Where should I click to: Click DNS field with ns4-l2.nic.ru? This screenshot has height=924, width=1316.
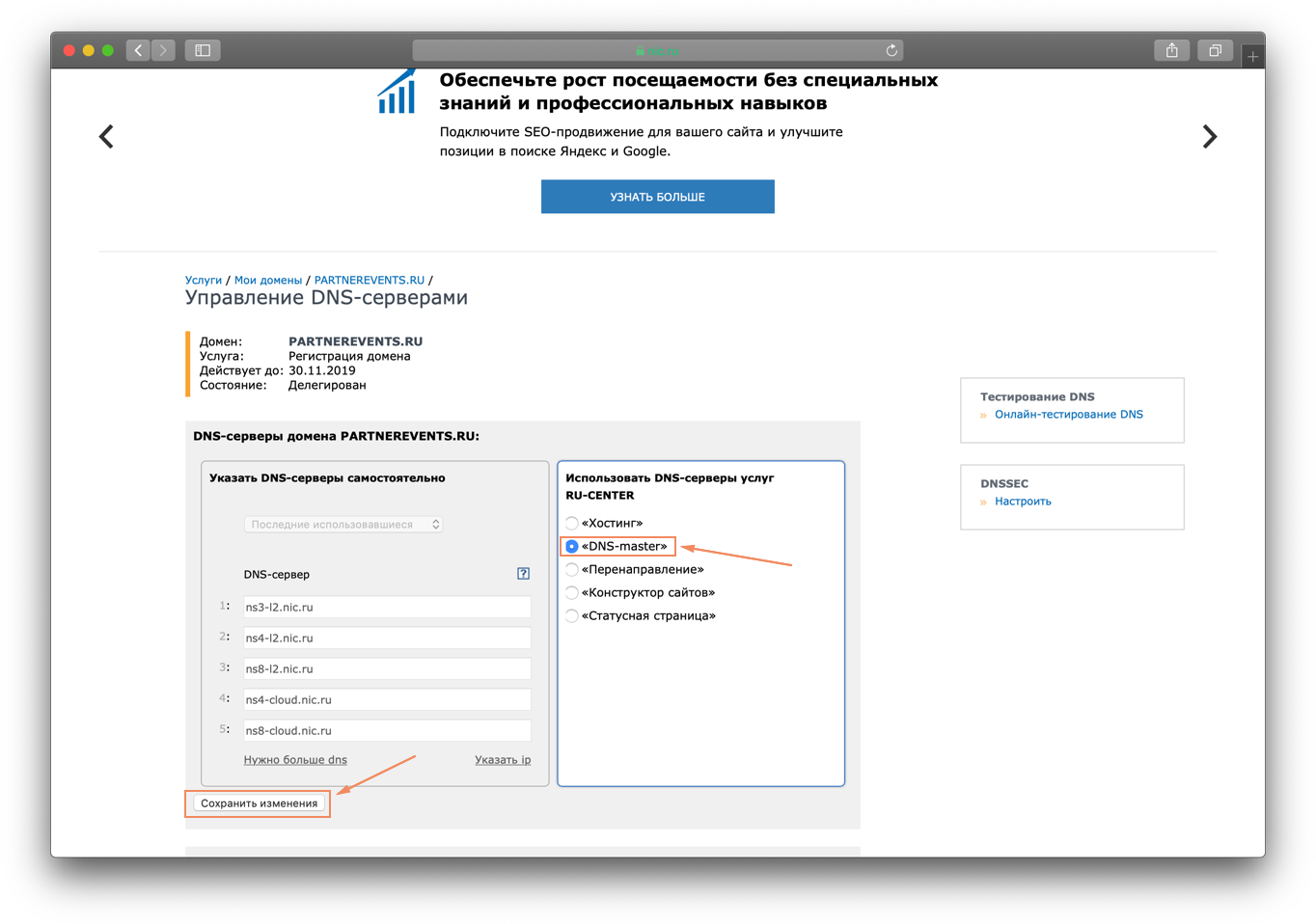(387, 638)
